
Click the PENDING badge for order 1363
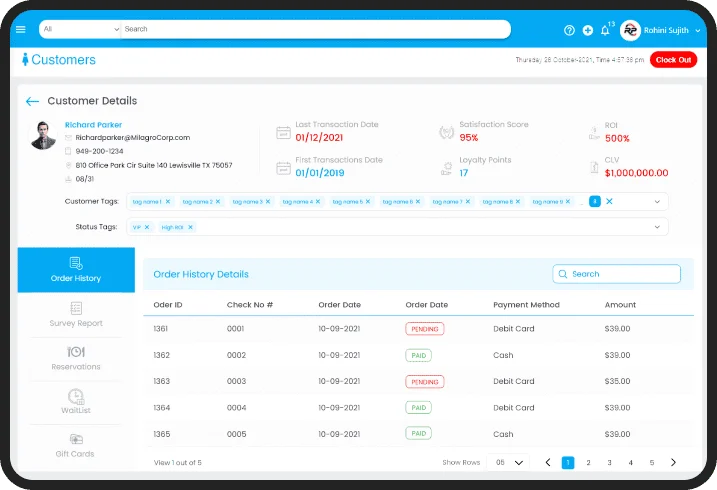click(x=425, y=381)
